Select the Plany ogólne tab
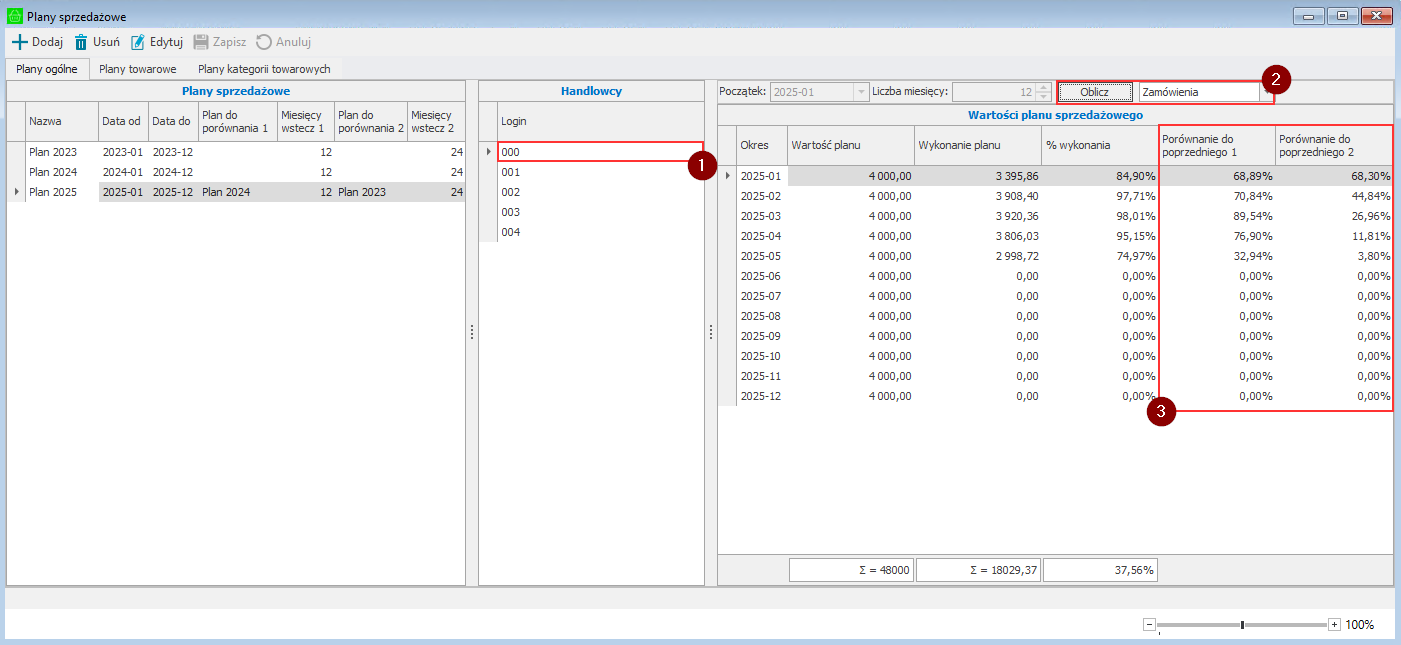 [48, 69]
